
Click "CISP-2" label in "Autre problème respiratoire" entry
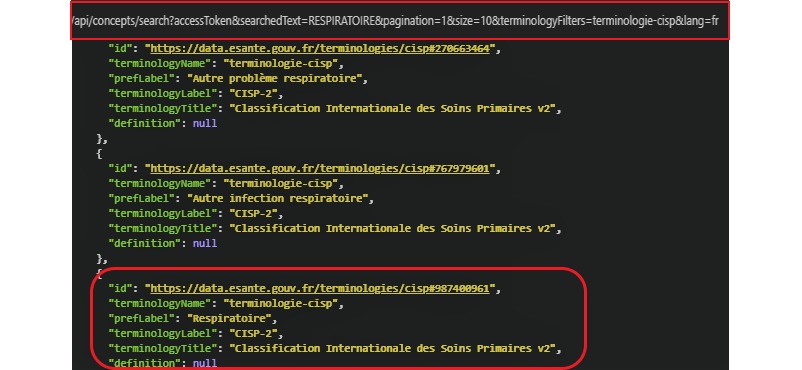tap(255, 94)
